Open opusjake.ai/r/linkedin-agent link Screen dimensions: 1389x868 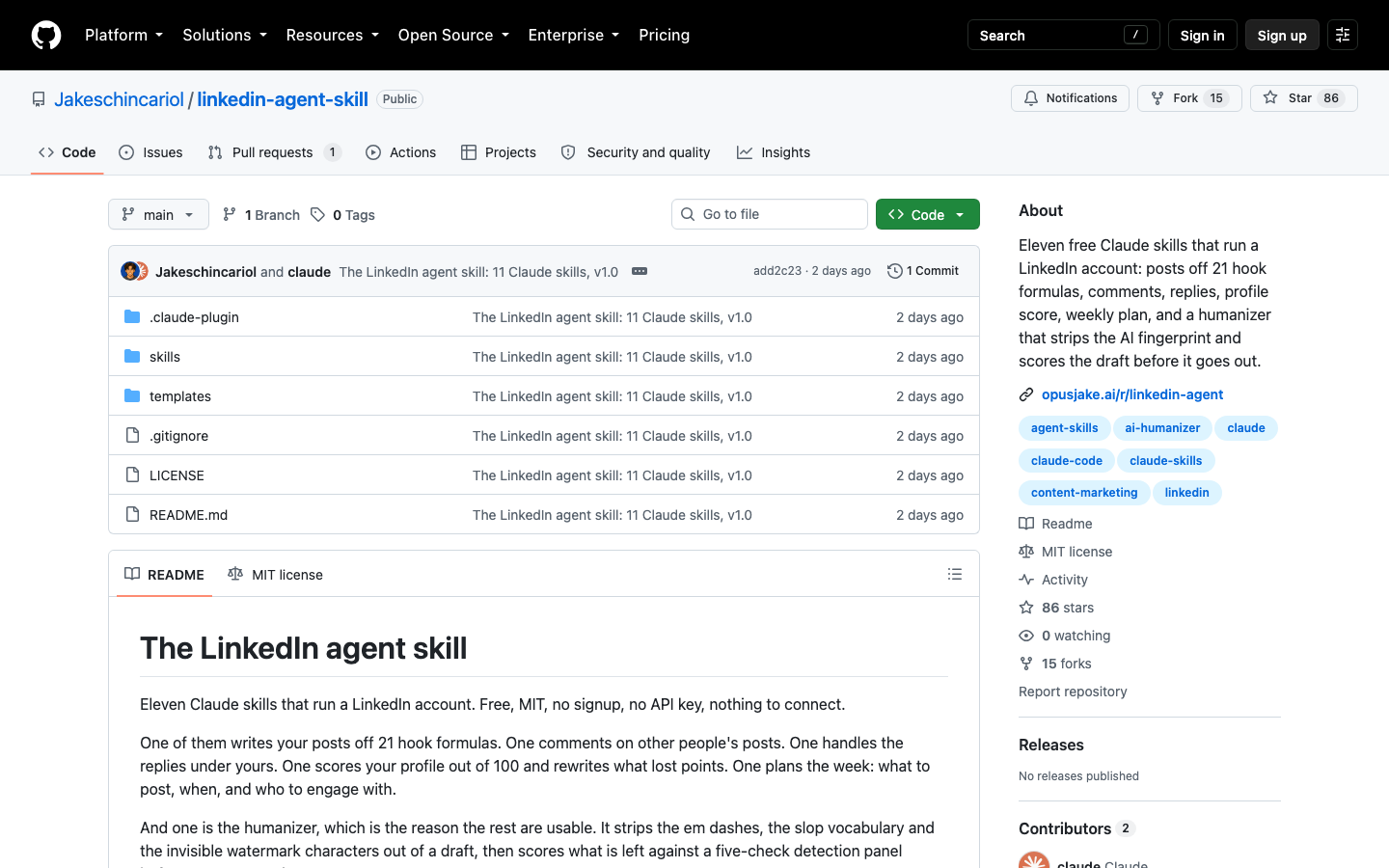1132,394
